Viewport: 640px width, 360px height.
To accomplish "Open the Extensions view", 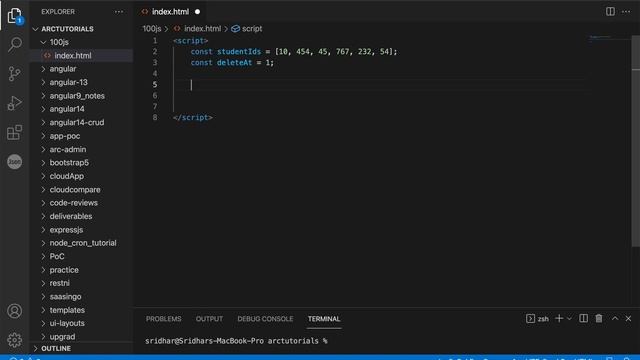I will (x=15, y=132).
